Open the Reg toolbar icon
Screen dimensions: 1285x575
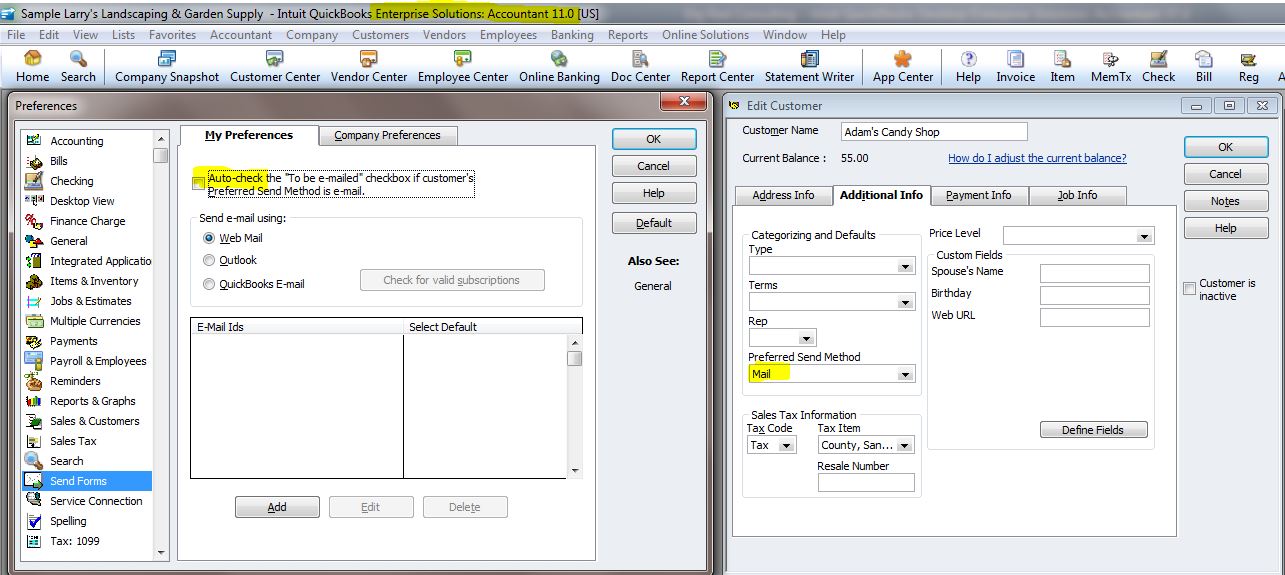click(x=1248, y=67)
